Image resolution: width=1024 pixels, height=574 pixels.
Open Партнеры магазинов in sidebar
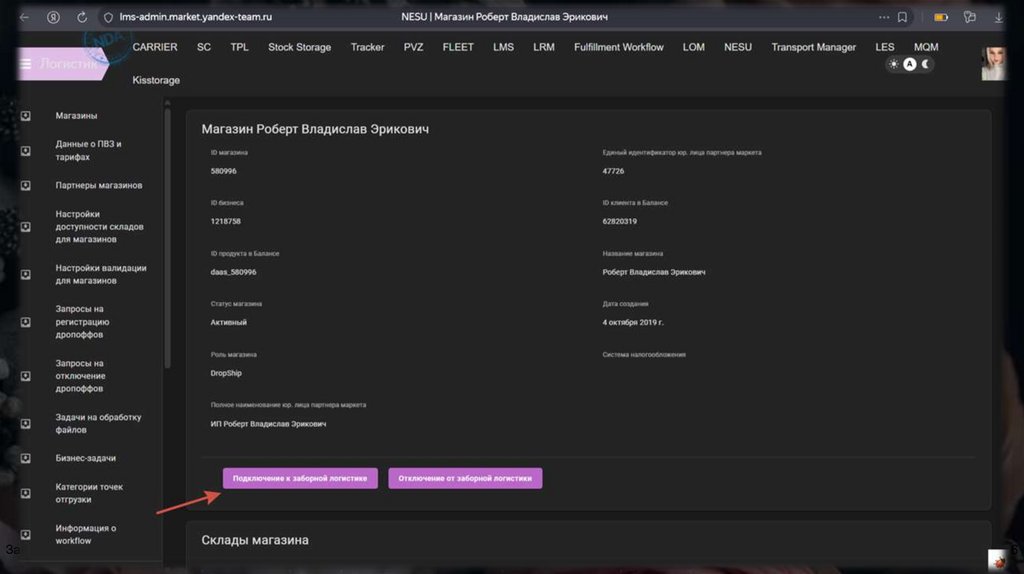tap(99, 185)
